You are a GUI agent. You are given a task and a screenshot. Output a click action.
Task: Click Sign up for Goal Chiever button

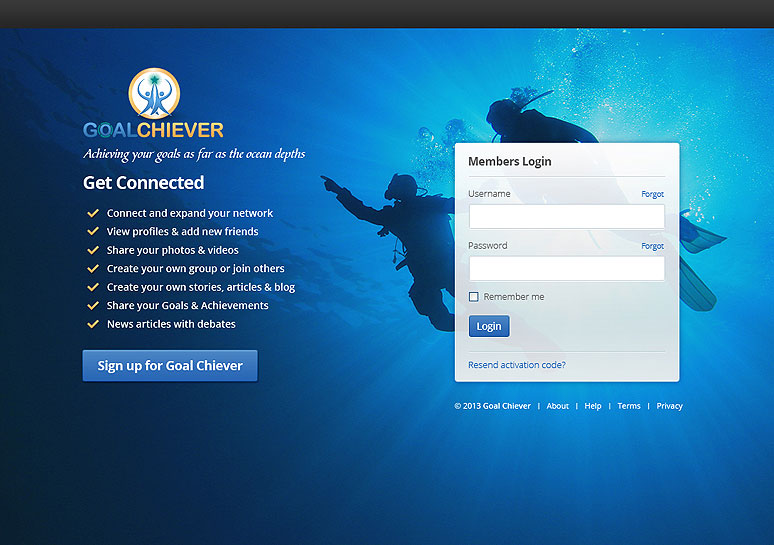point(170,366)
